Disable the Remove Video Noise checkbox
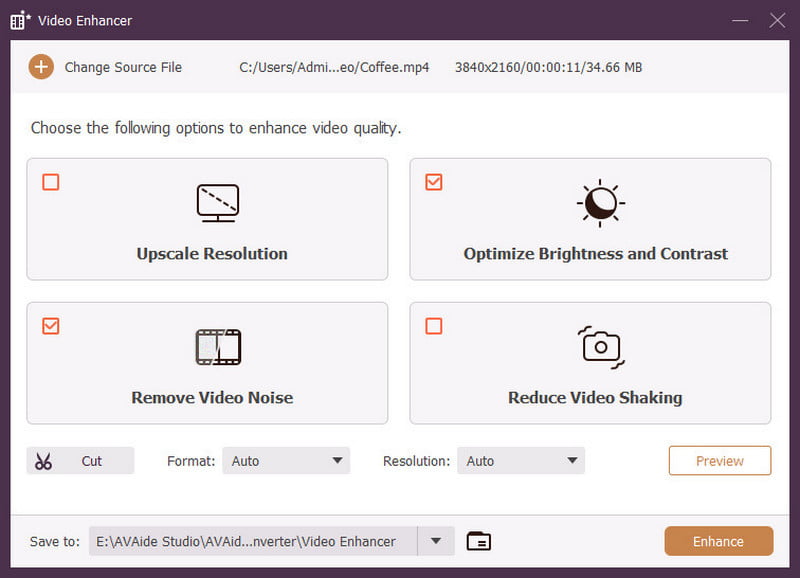 point(50,326)
